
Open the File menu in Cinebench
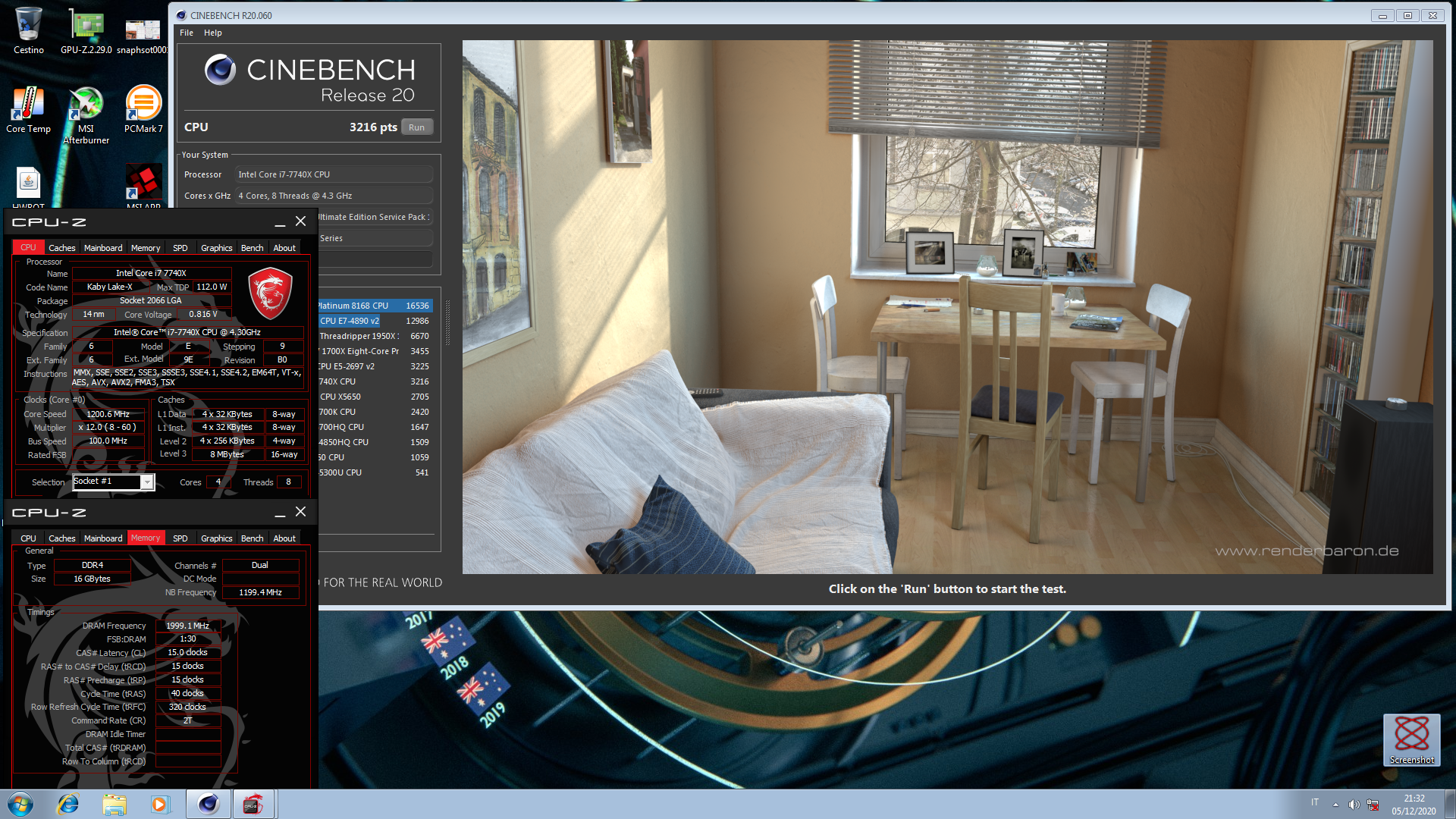tap(187, 33)
